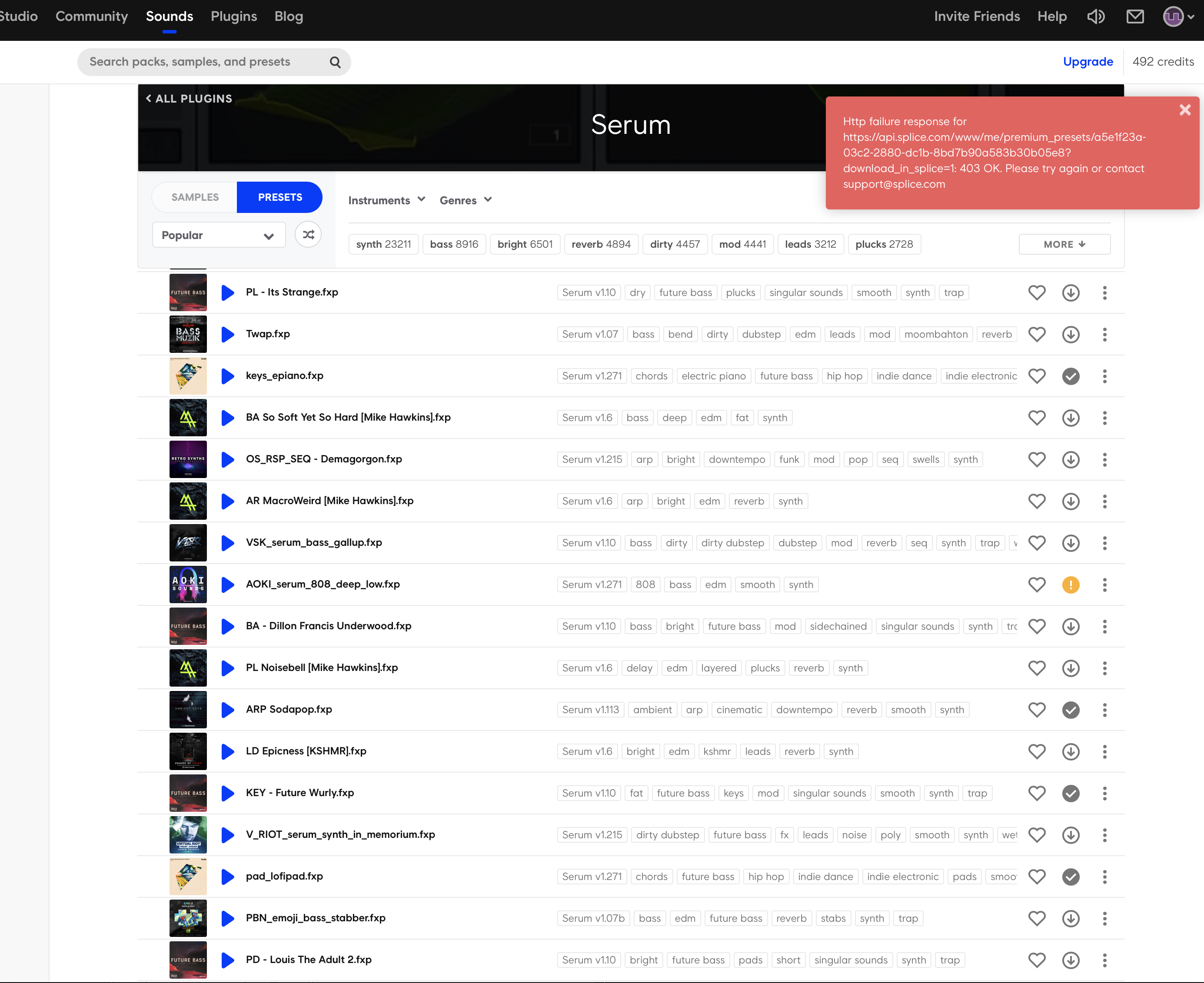Open the messages envelope icon
This screenshot has height=983, width=1204.
coord(1135,17)
